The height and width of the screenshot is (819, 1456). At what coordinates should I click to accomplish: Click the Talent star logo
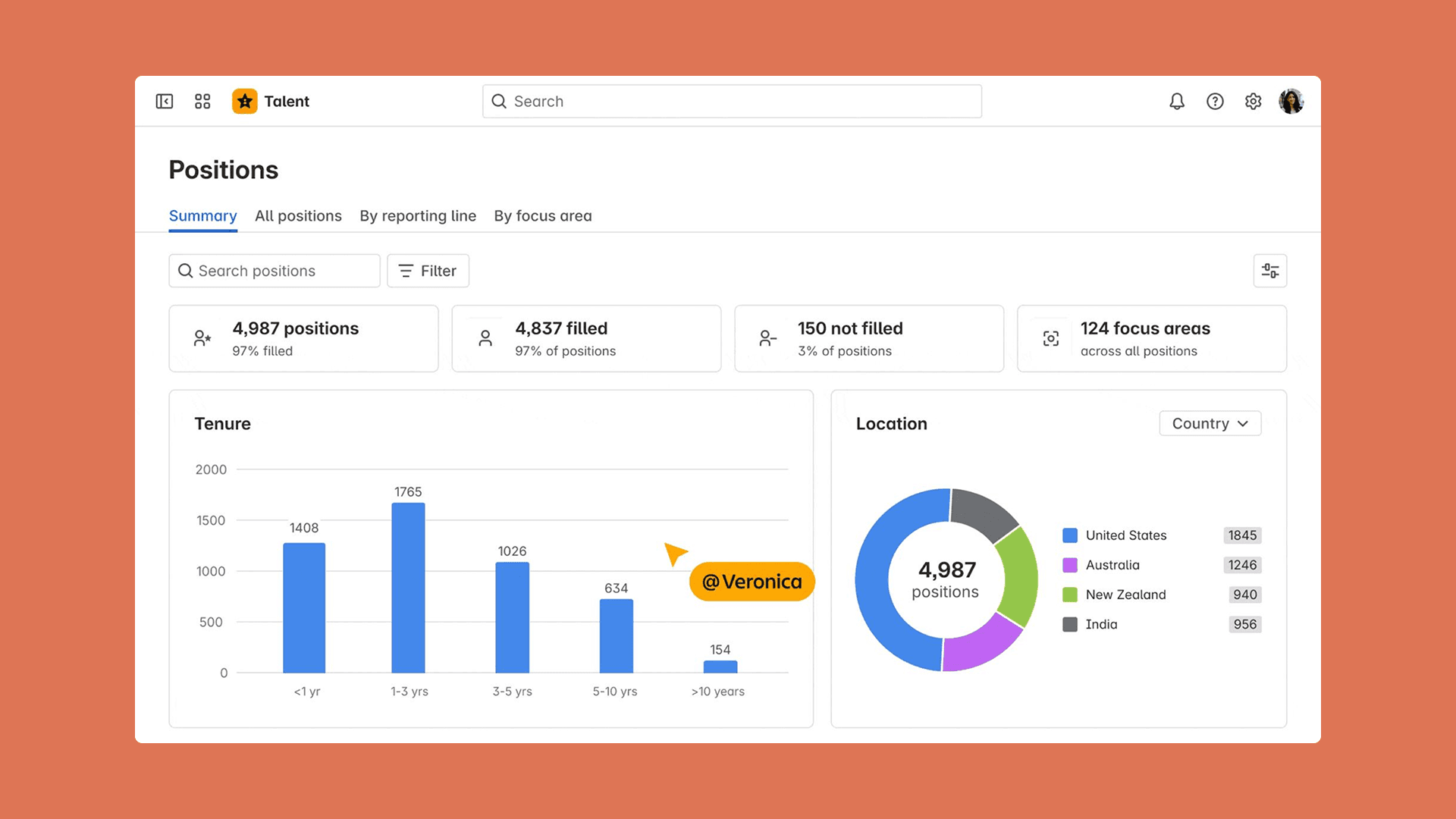[x=244, y=101]
